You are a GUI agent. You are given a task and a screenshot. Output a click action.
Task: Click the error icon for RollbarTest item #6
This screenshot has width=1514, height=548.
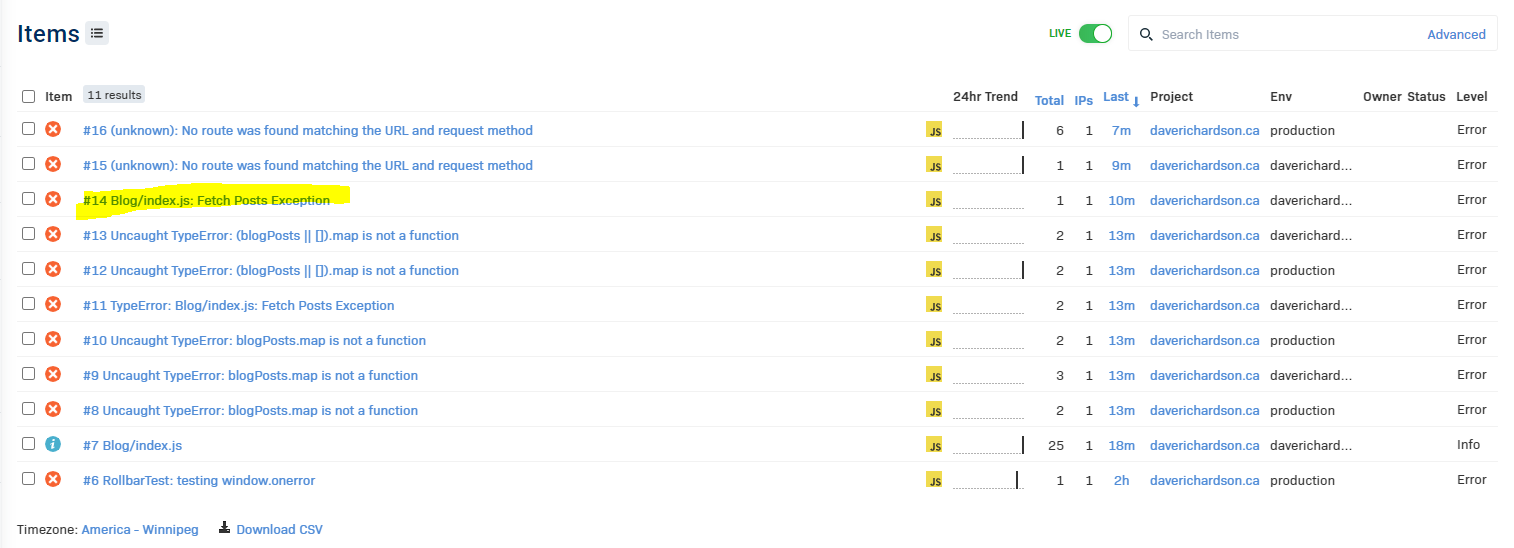click(53, 479)
